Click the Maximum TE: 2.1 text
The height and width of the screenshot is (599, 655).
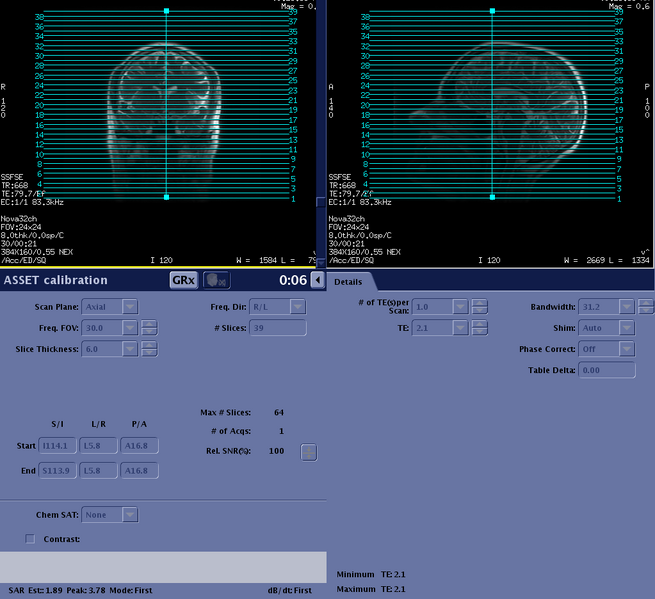click(x=371, y=589)
